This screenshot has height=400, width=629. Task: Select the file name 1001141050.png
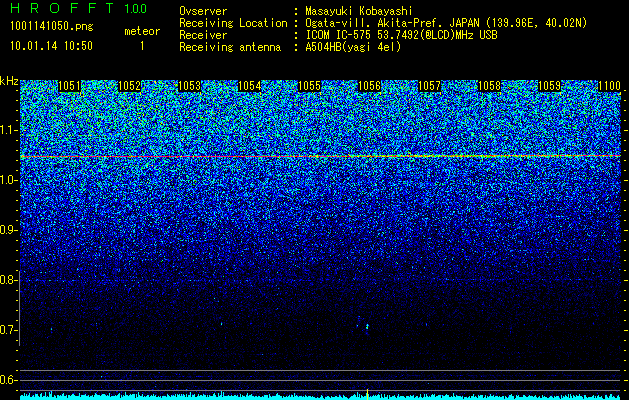point(52,27)
